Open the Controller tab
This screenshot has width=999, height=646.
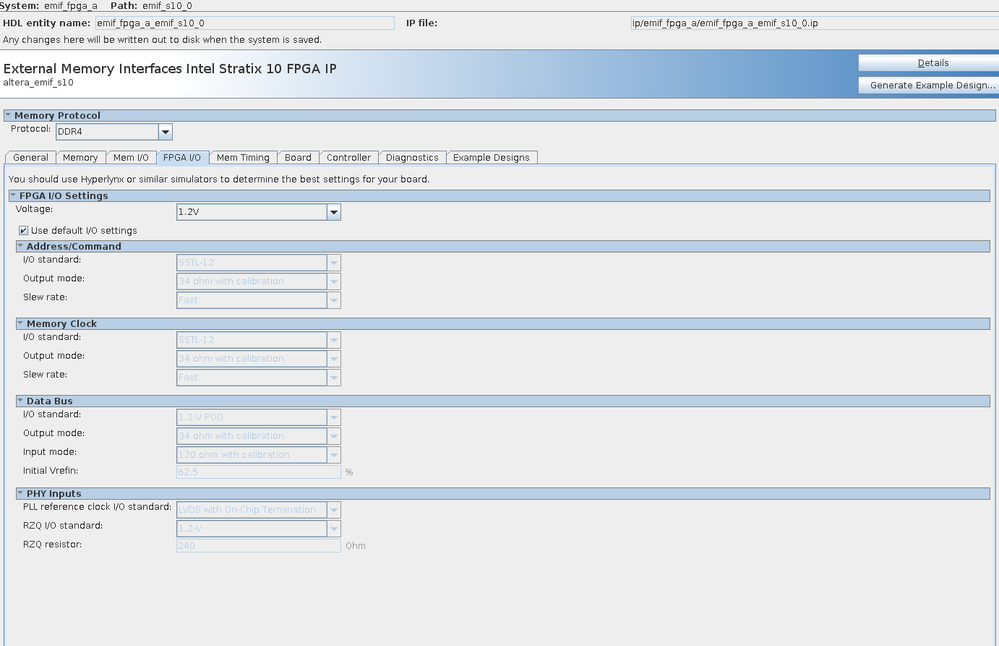(x=349, y=157)
